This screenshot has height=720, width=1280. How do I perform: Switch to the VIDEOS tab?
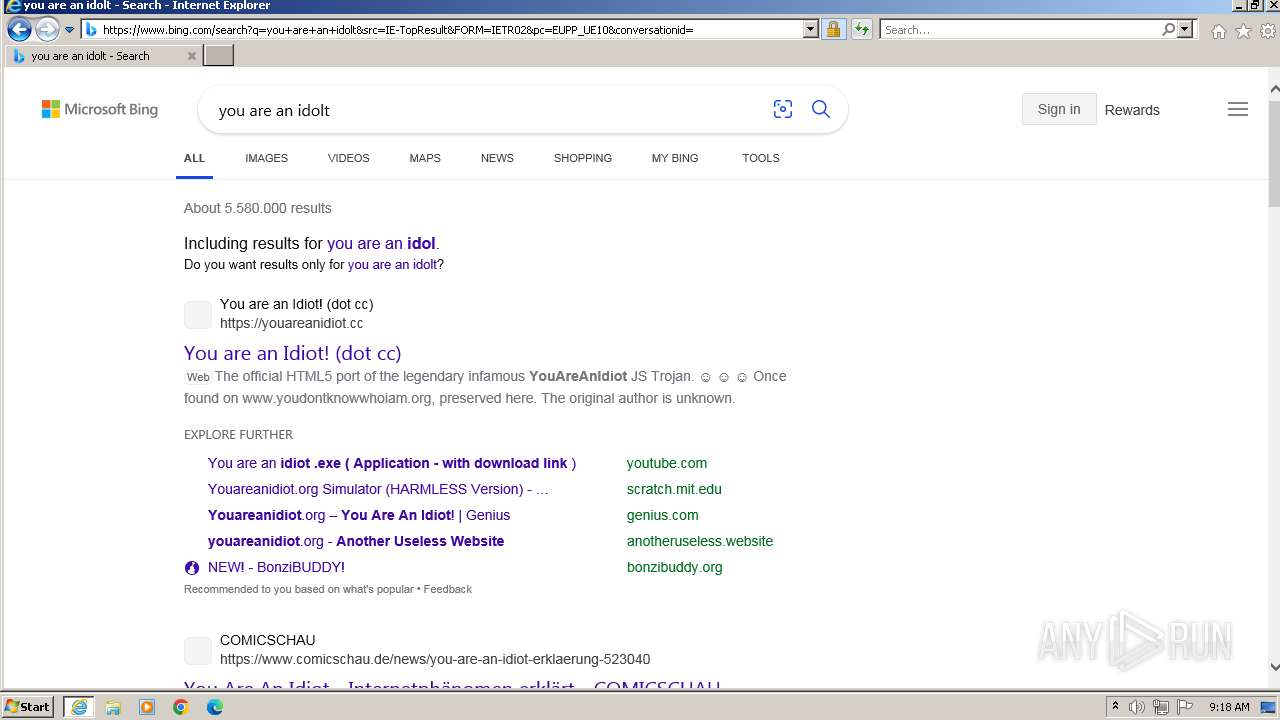click(348, 158)
